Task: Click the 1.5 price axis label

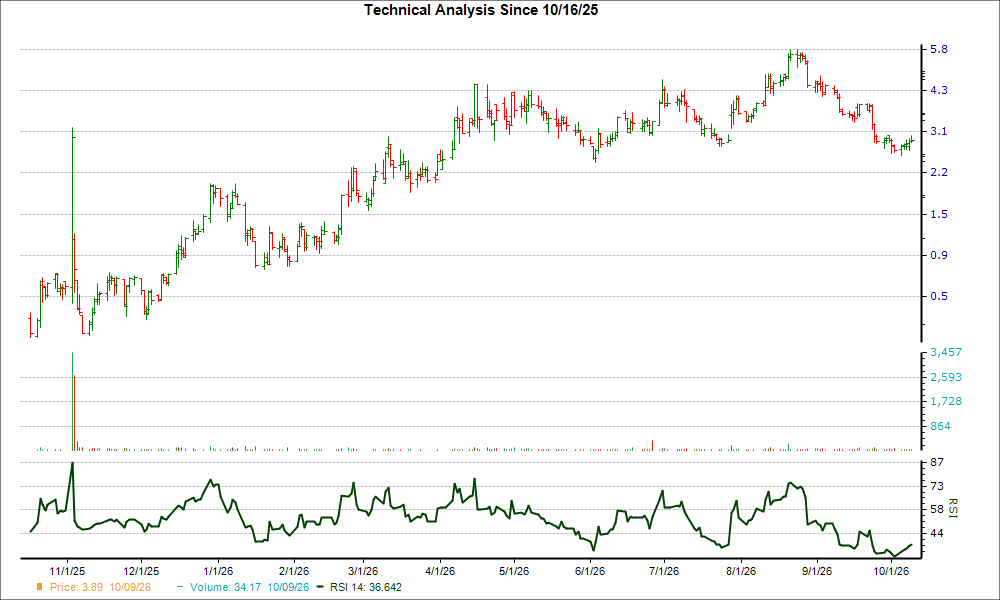Action: [x=939, y=214]
